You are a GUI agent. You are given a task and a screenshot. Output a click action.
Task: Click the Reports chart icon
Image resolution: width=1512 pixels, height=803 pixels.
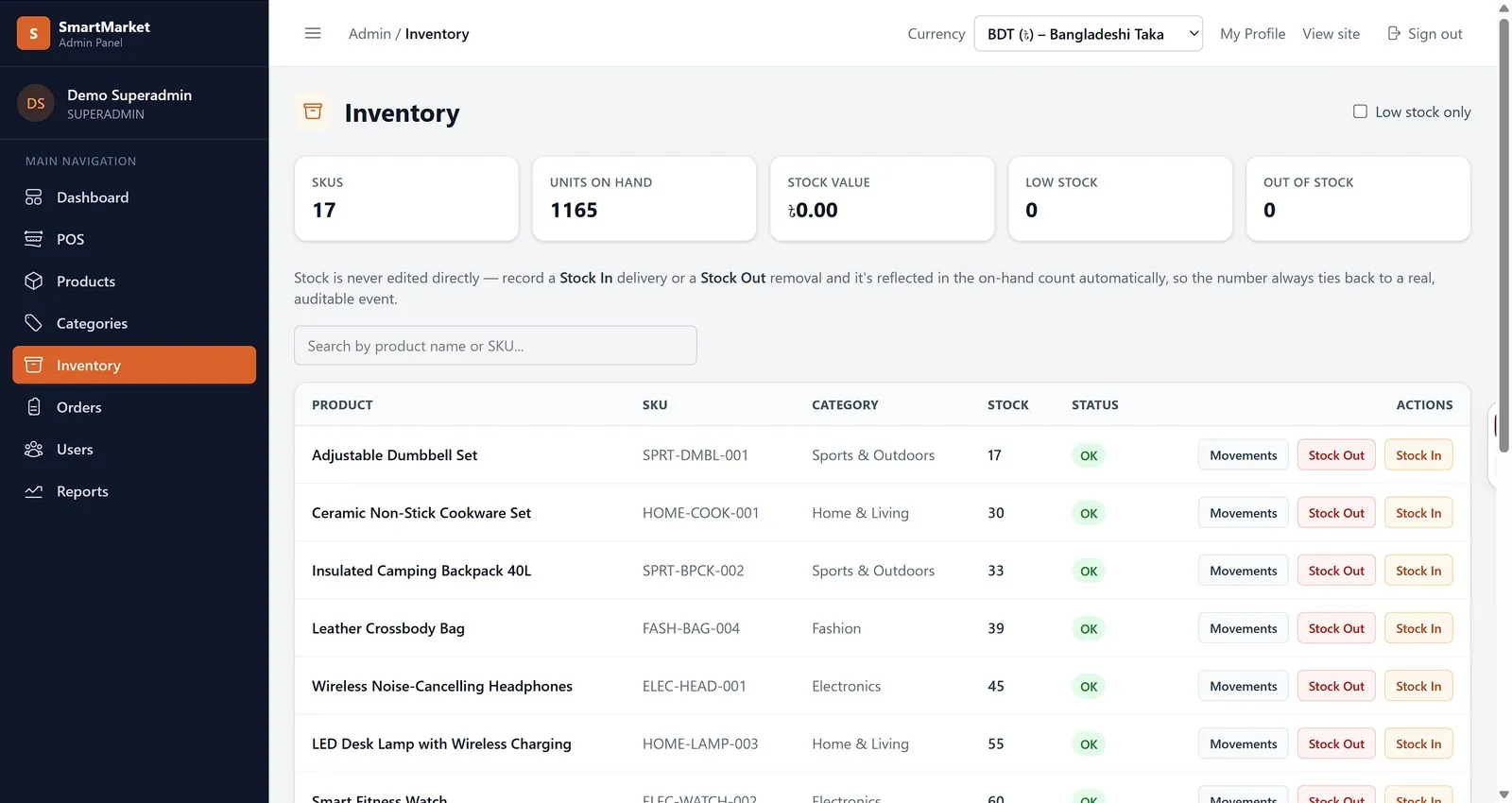(x=34, y=491)
